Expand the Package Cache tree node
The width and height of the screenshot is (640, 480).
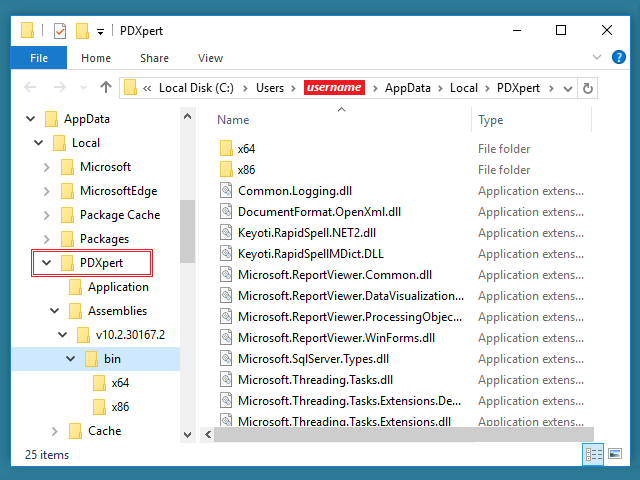pos(47,215)
